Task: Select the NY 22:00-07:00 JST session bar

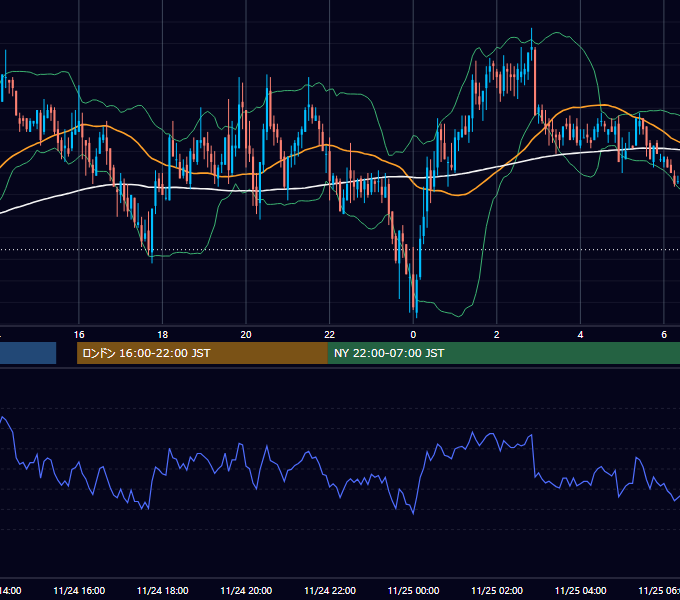Action: [x=504, y=353]
